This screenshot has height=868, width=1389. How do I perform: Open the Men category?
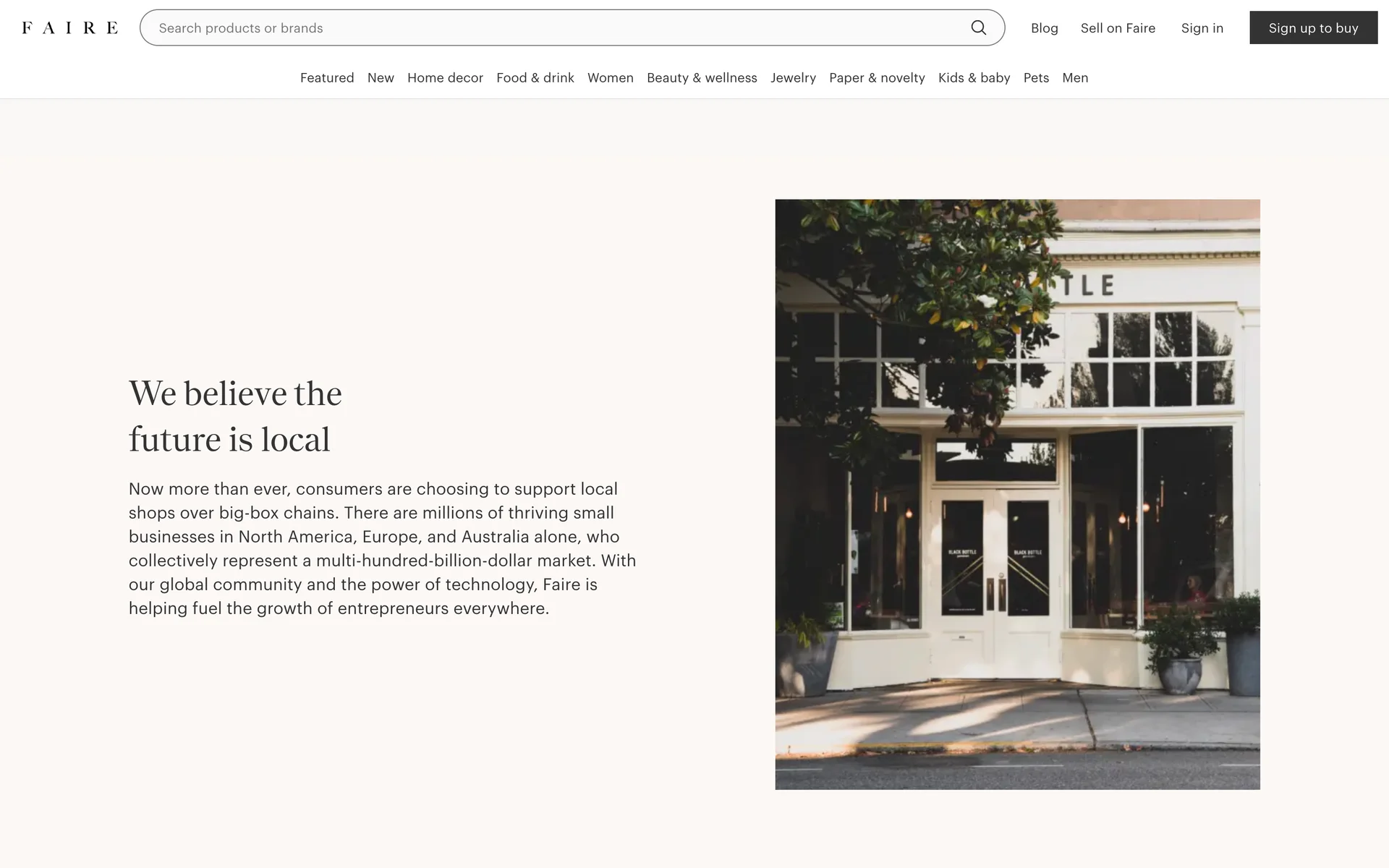click(x=1075, y=77)
